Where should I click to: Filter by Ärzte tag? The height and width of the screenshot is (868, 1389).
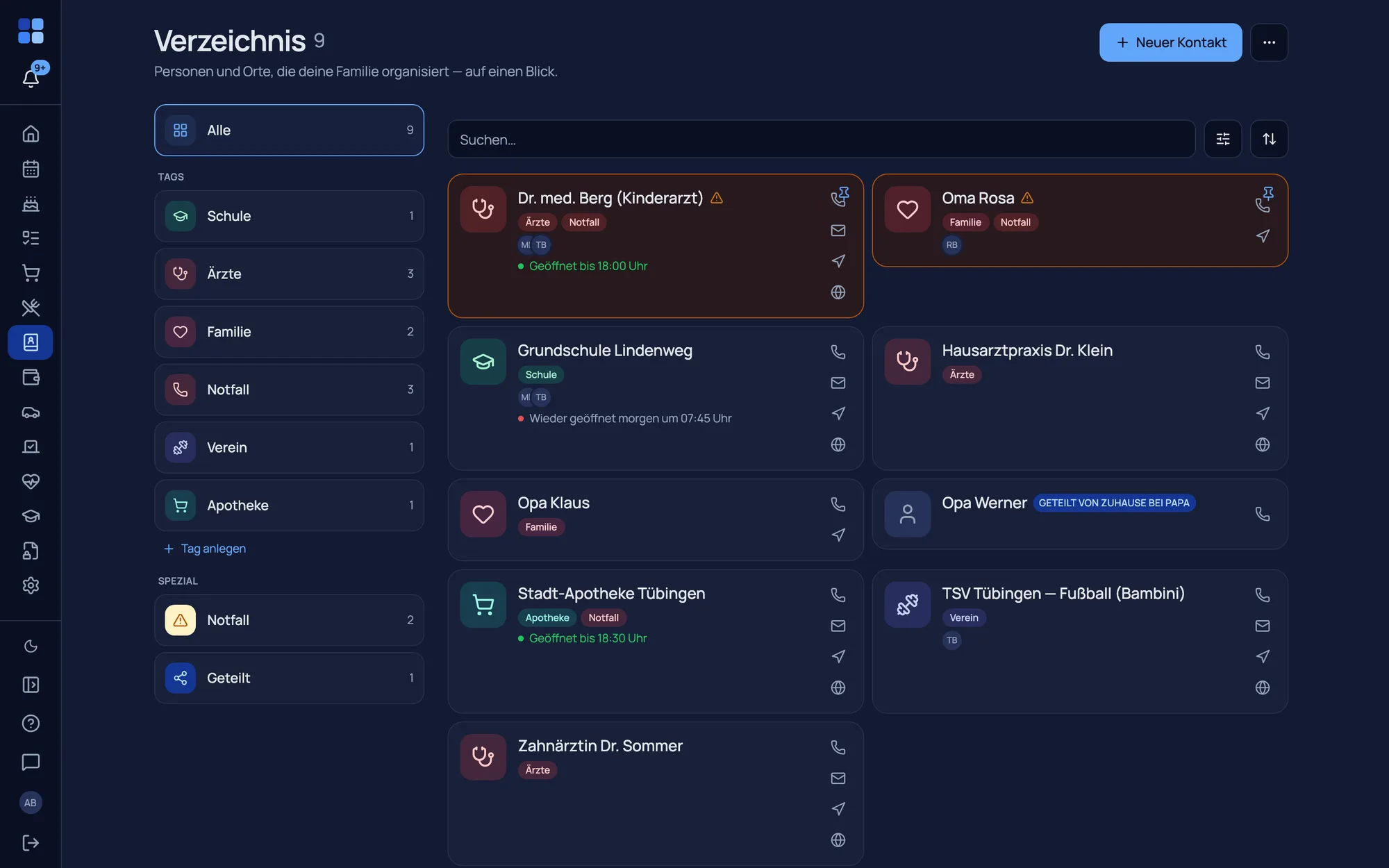pos(289,274)
